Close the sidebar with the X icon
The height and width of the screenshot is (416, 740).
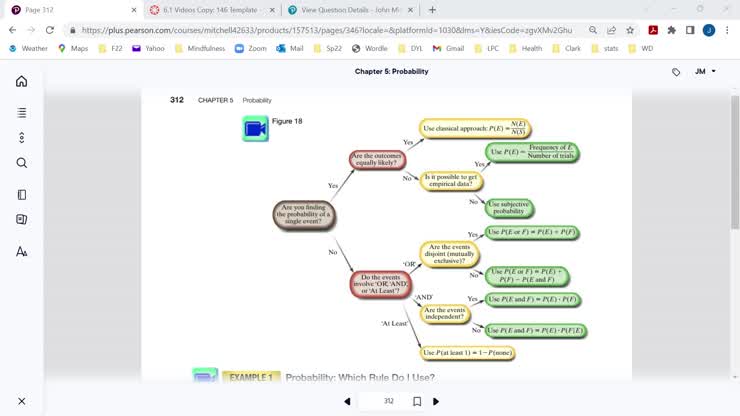click(x=22, y=401)
